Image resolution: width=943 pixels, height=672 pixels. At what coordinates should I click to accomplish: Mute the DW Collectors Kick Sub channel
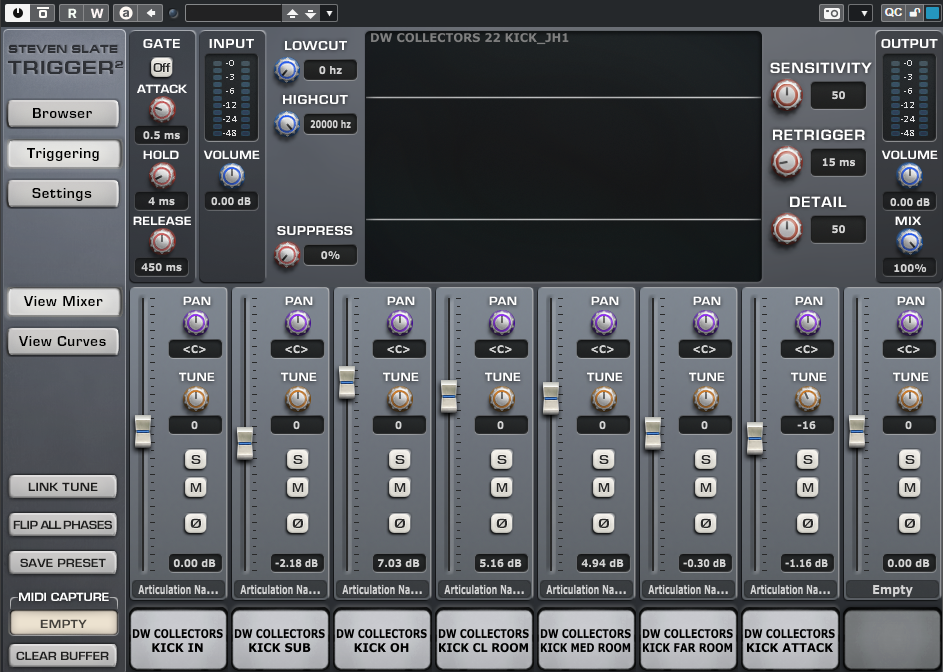click(297, 487)
